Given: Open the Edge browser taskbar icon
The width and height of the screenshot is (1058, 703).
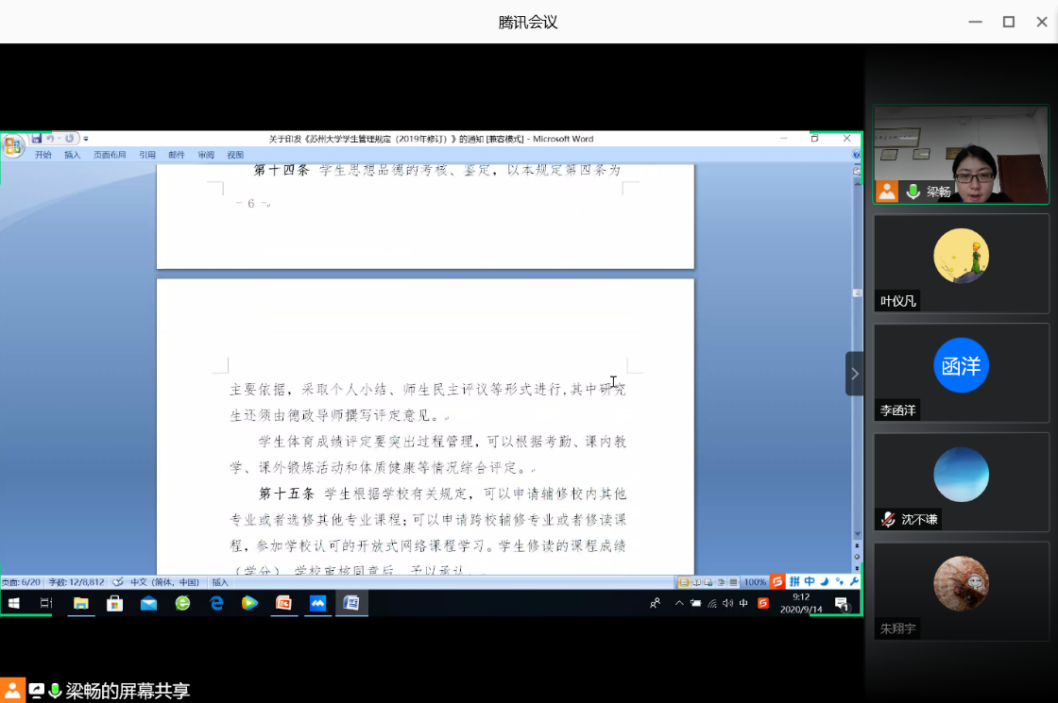Looking at the screenshot, I should tap(216, 603).
